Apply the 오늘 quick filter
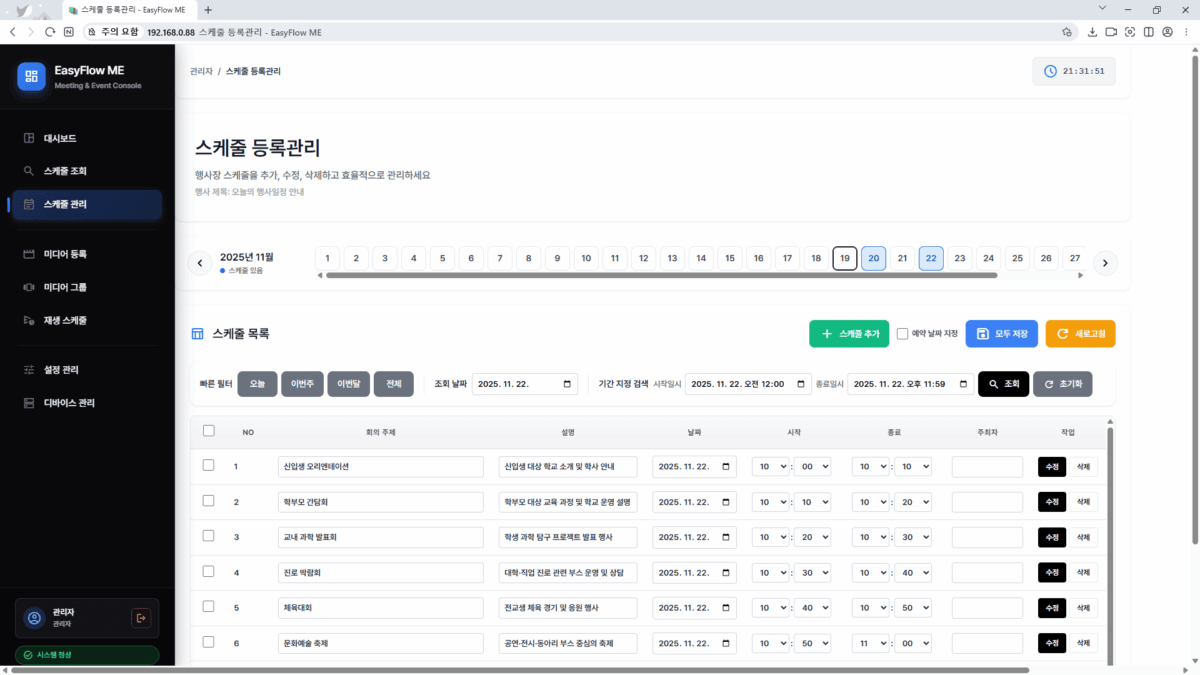The width and height of the screenshot is (1200, 675). coord(257,383)
